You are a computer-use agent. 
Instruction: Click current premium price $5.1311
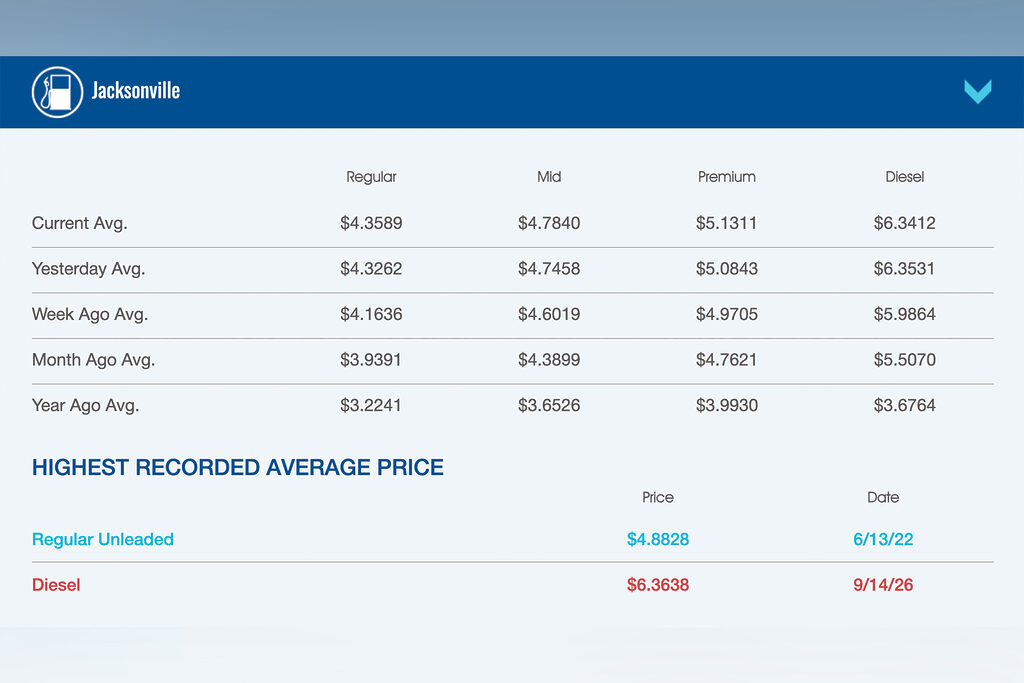click(x=726, y=223)
